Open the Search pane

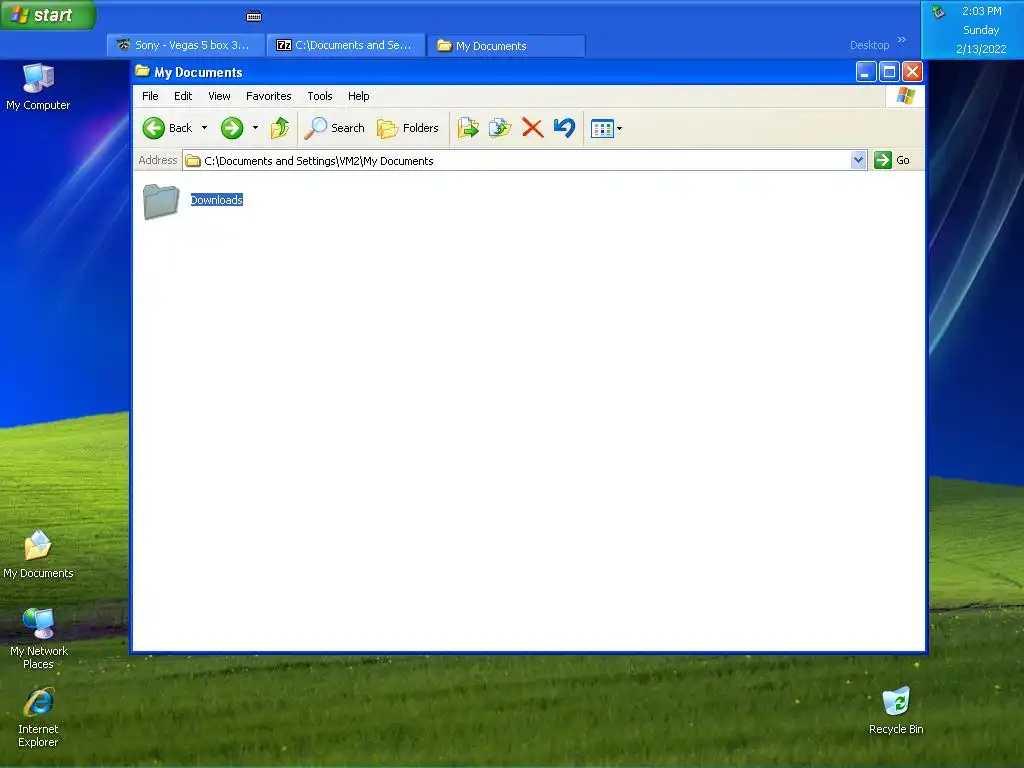point(334,128)
